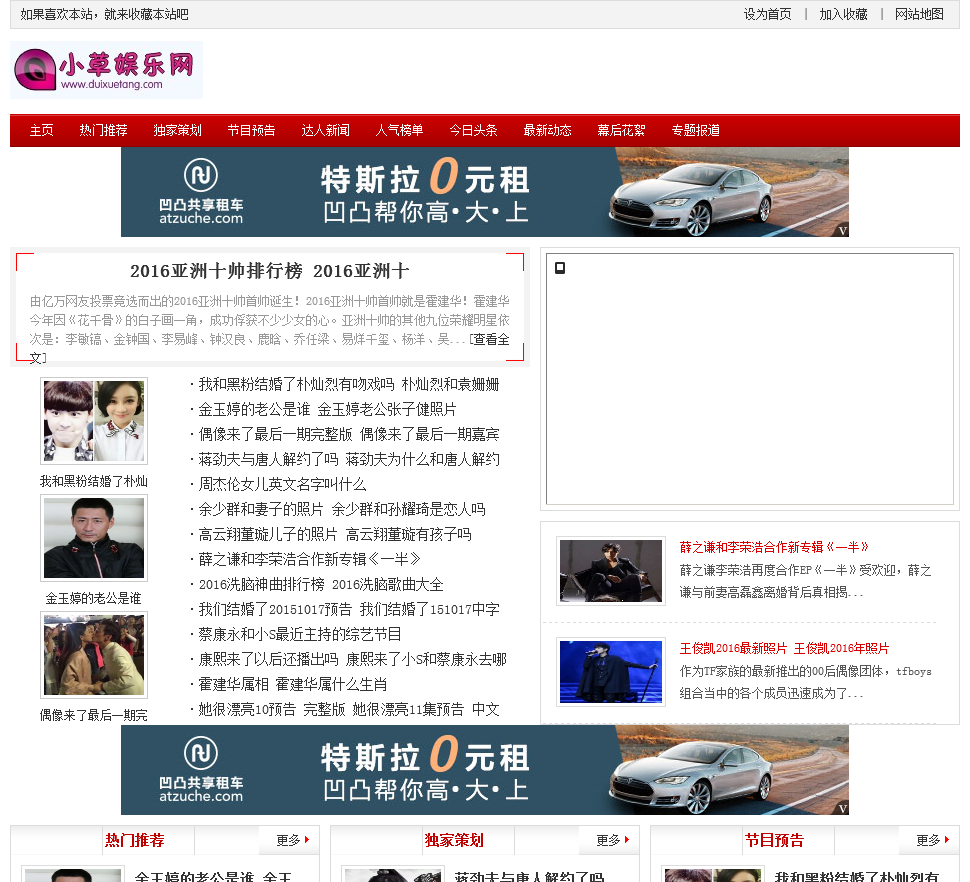
Task: Click the lower Tesla 0元租 banner ad
Action: 484,769
